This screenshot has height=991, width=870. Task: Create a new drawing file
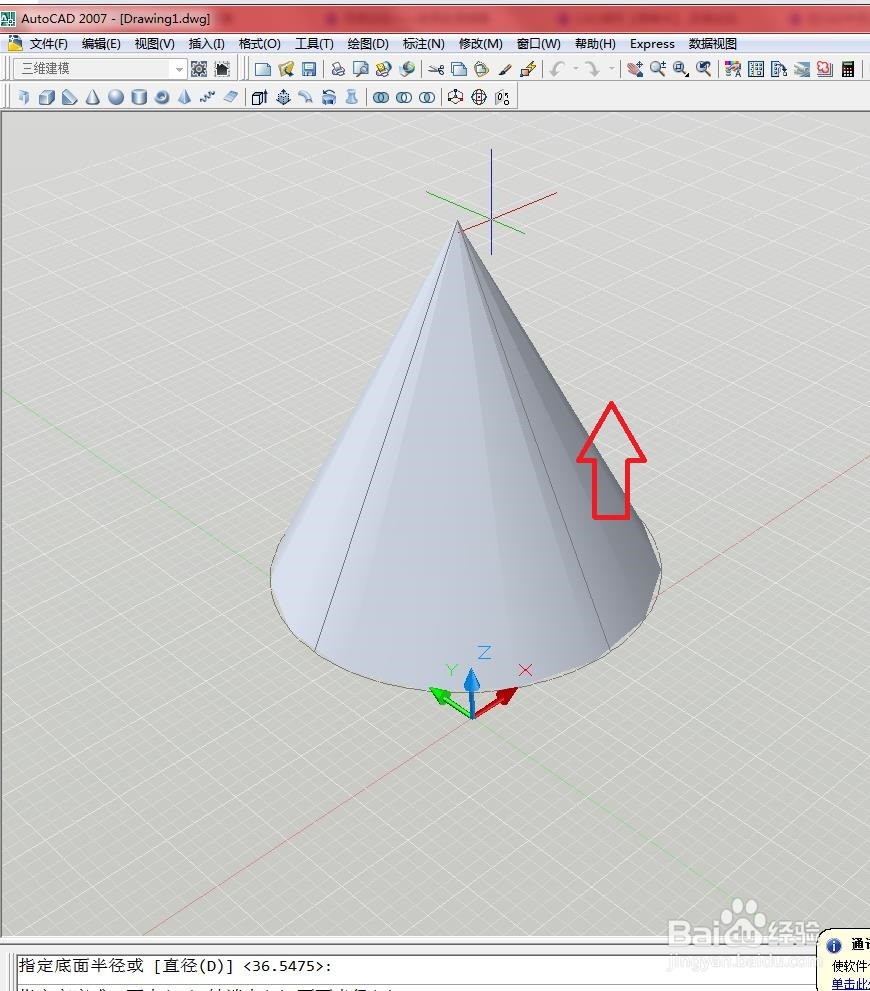pyautogui.click(x=263, y=69)
